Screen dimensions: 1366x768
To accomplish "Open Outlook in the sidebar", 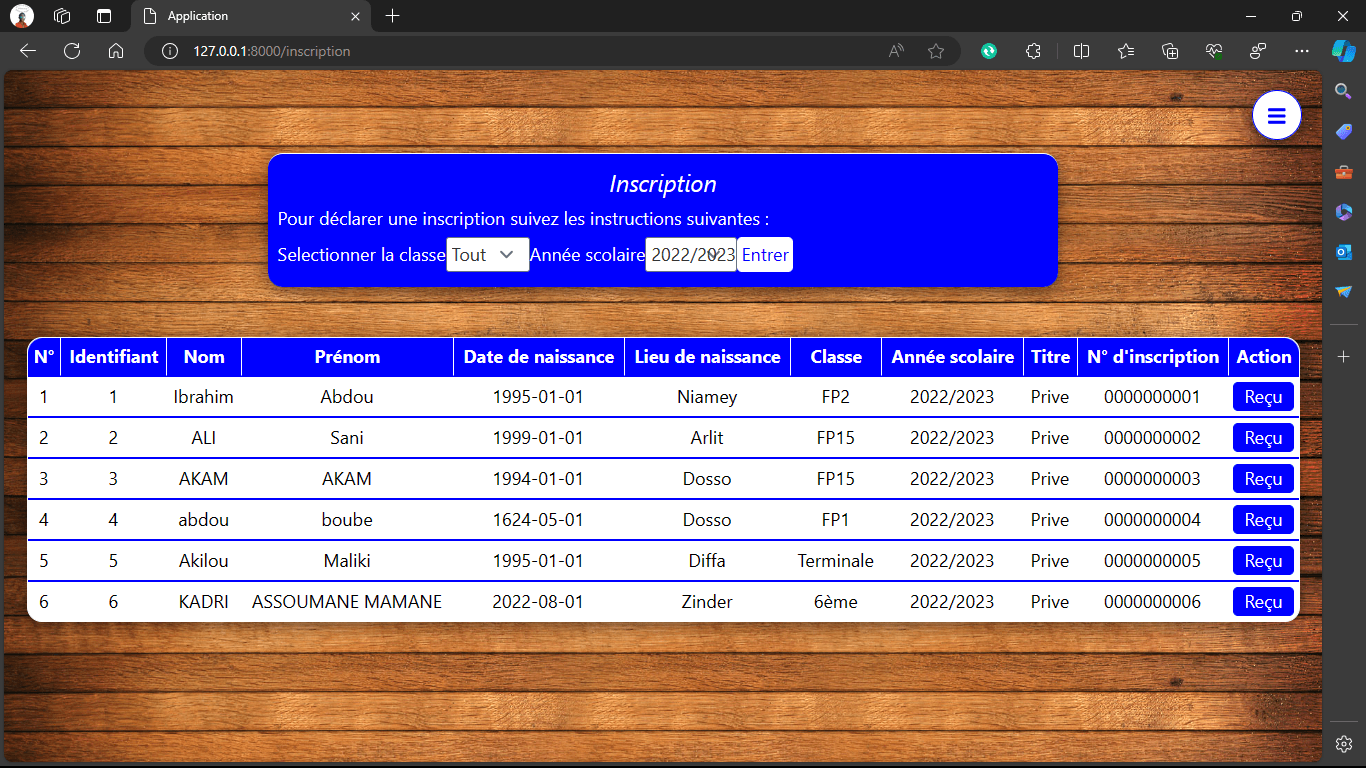I will (1344, 252).
